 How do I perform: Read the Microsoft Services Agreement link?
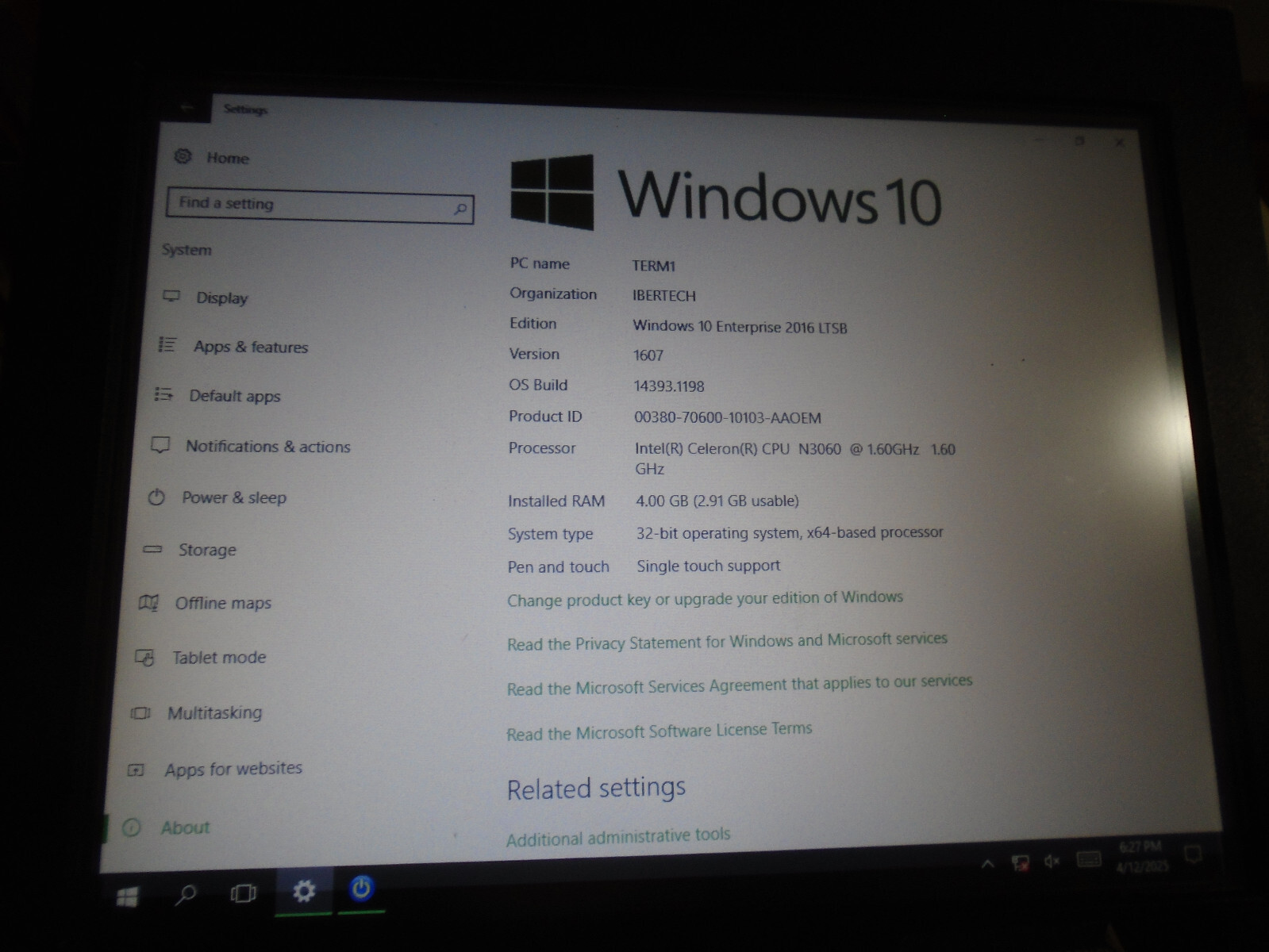pyautogui.click(x=739, y=685)
